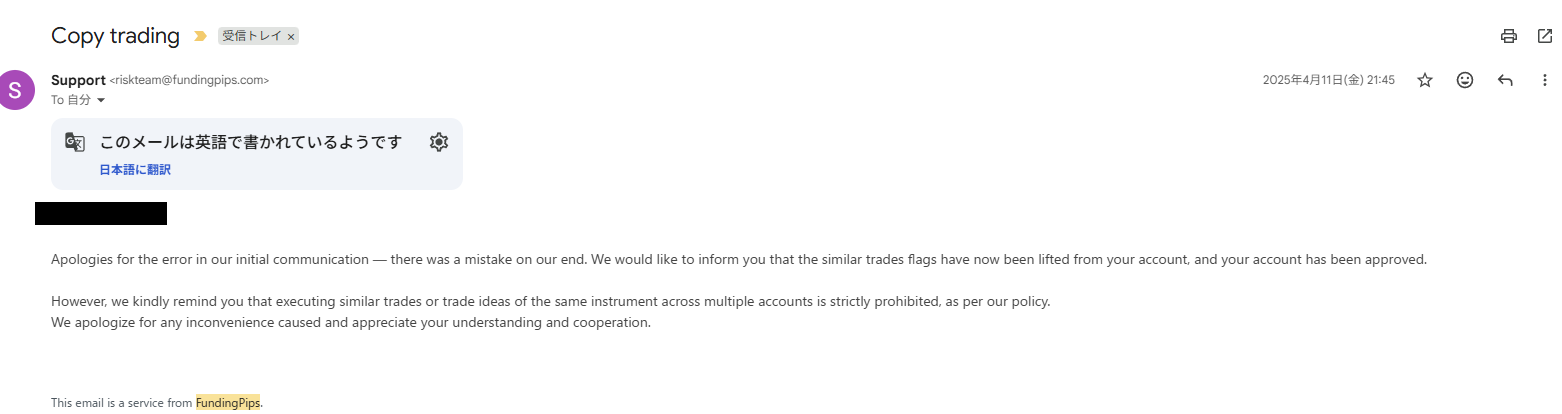This screenshot has width=1562, height=414.
Task: Open the three-dot more options menu
Action: [x=1545, y=80]
